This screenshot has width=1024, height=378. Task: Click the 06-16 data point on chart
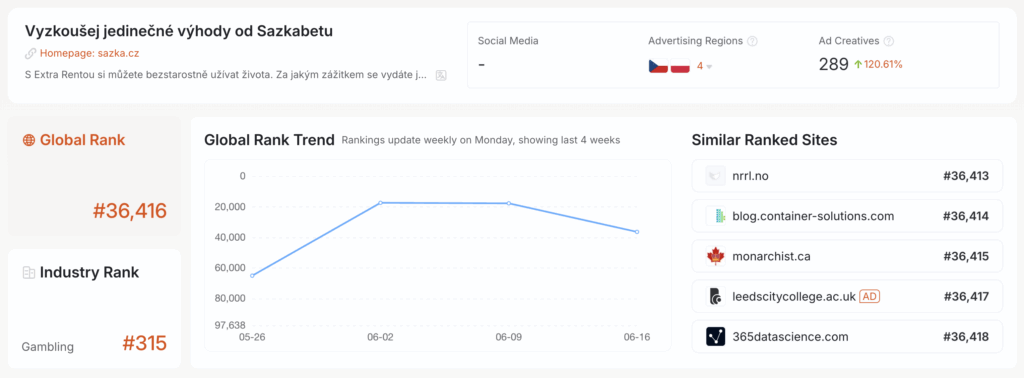point(637,232)
